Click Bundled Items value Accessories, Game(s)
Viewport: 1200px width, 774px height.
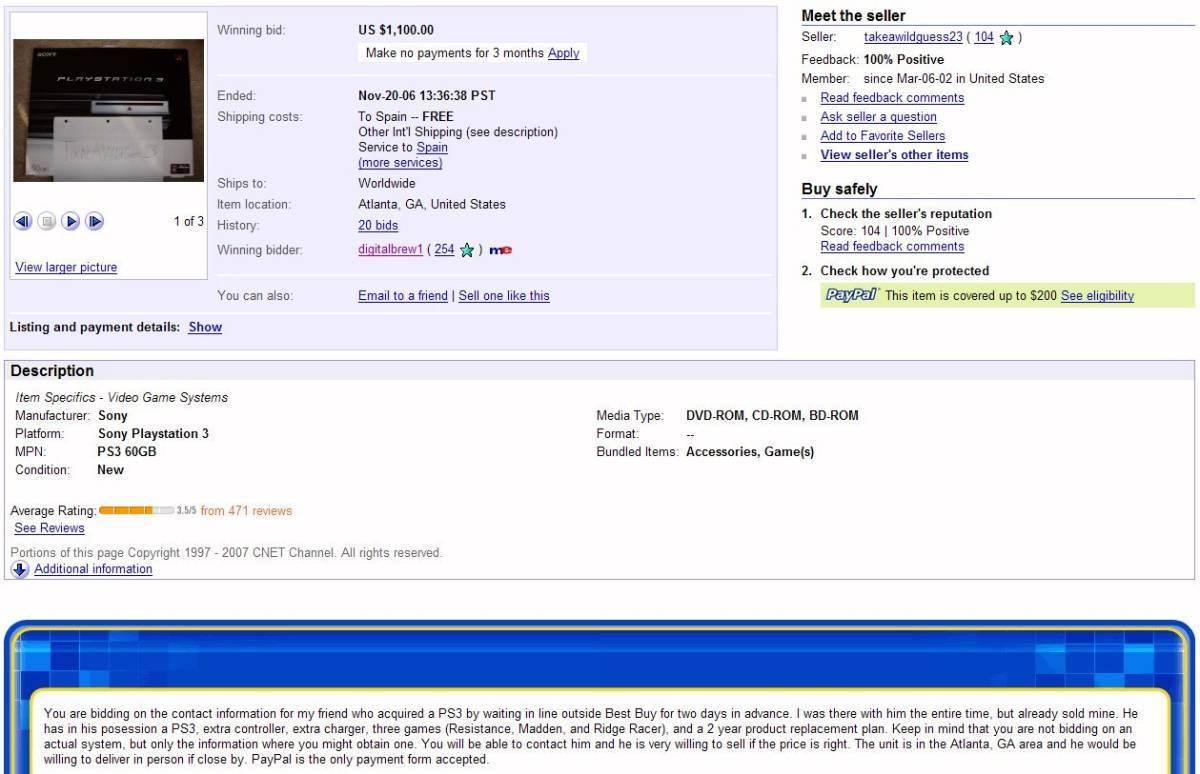(x=750, y=452)
